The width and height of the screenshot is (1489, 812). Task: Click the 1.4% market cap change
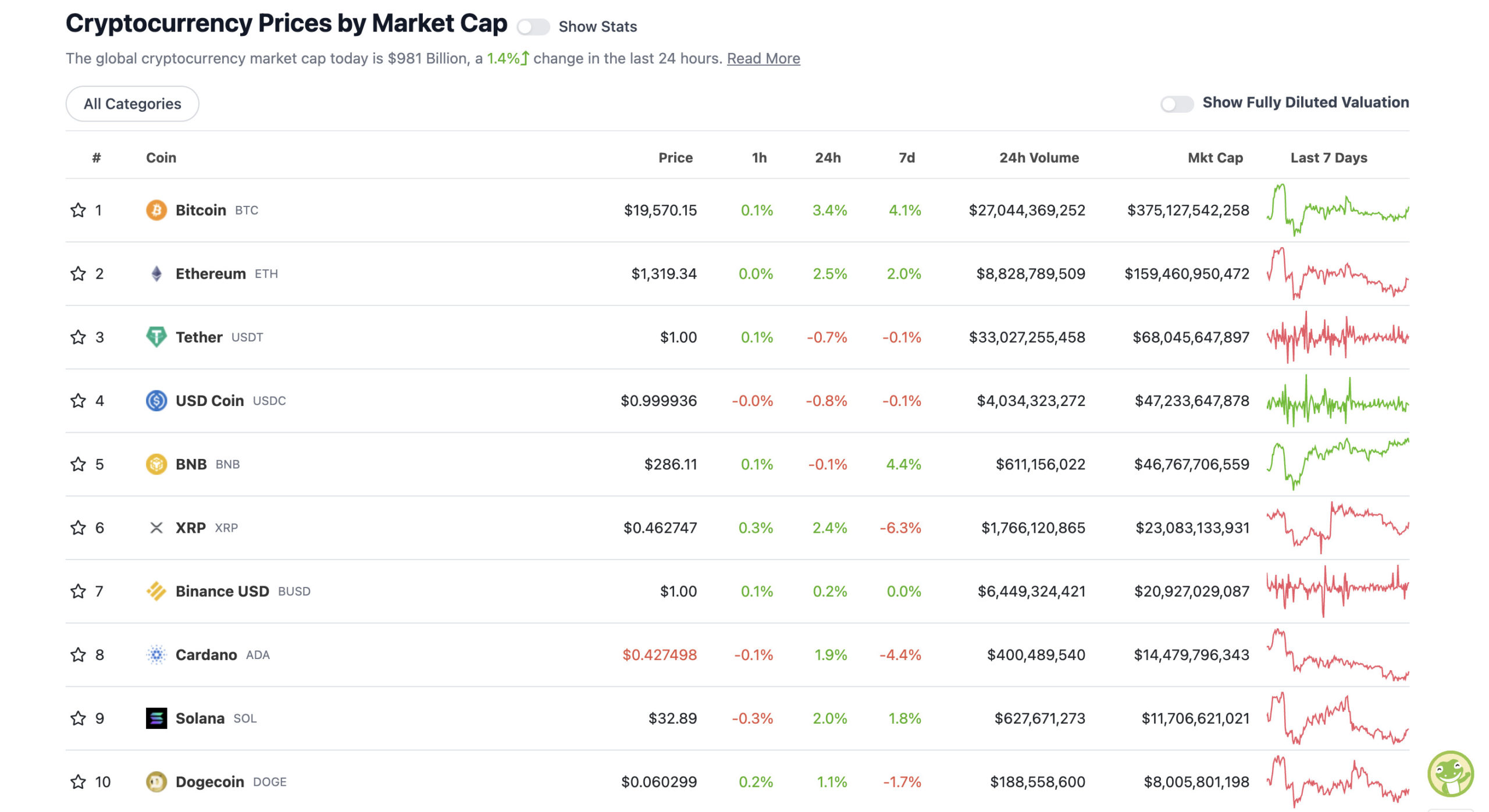tap(508, 58)
